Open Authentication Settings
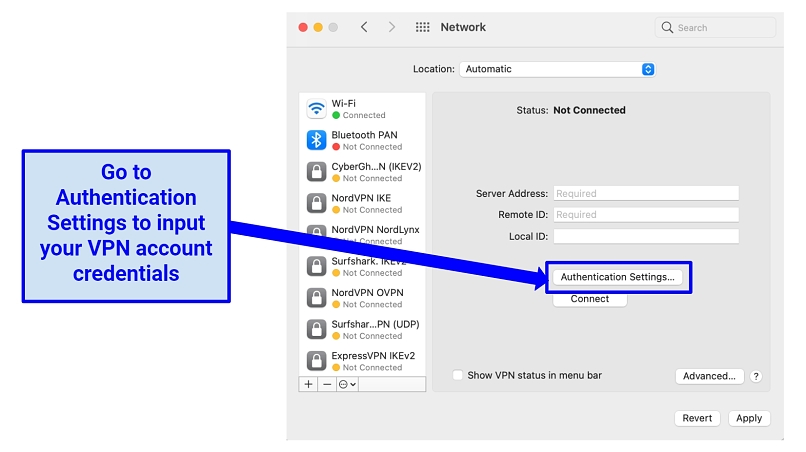Image resolution: width=806 pixels, height=452 pixels. point(617,277)
